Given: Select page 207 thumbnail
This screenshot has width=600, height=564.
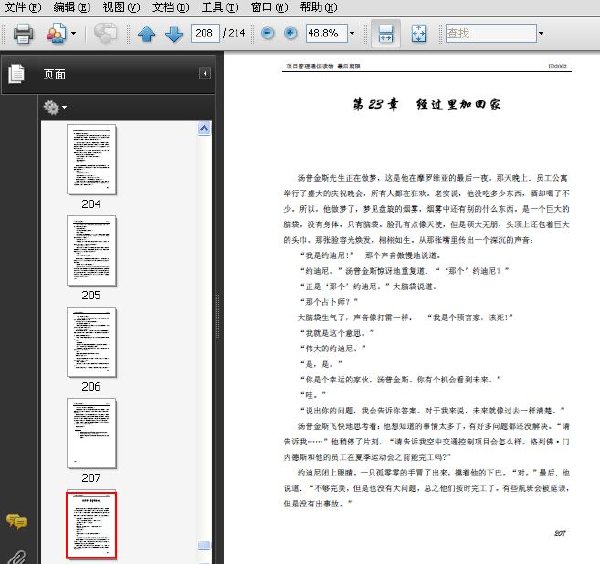Looking at the screenshot, I should [91, 434].
